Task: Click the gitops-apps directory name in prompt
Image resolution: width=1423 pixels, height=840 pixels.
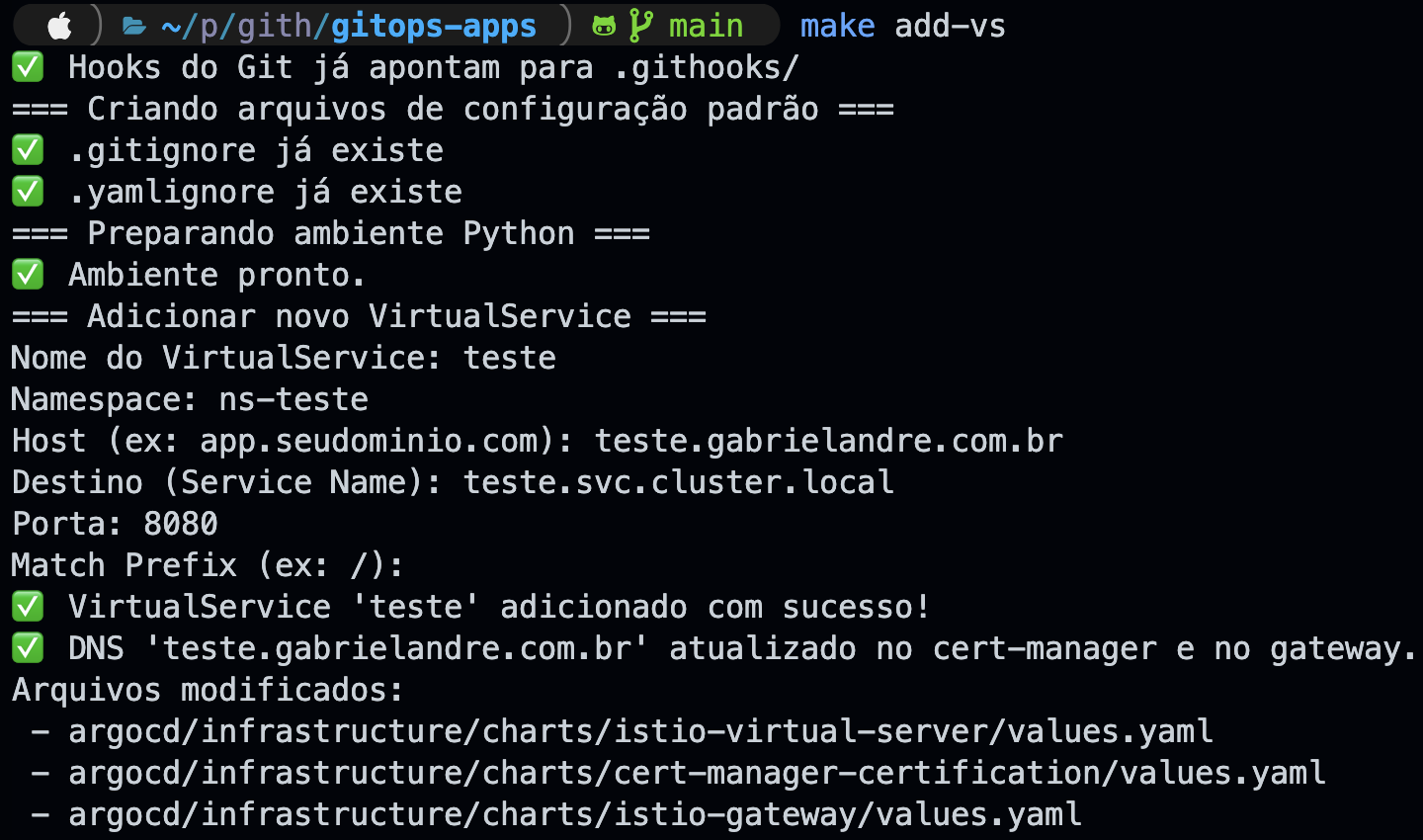Action: pyautogui.click(x=434, y=26)
